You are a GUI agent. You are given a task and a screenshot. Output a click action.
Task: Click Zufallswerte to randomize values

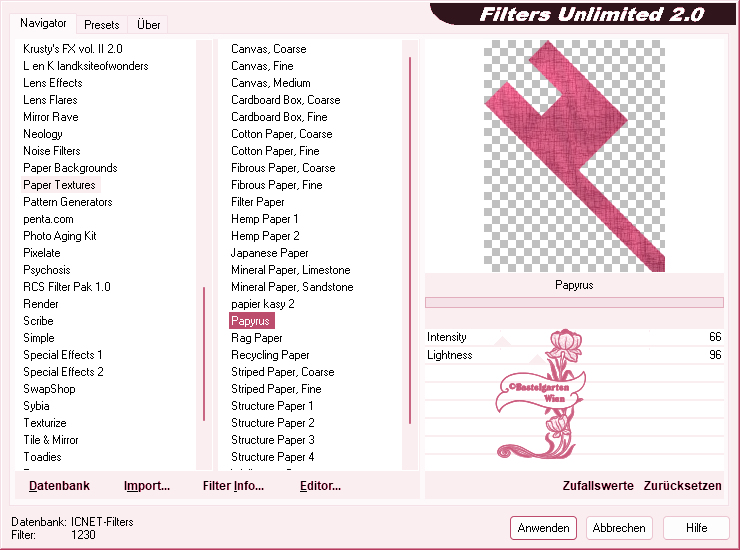(598, 485)
